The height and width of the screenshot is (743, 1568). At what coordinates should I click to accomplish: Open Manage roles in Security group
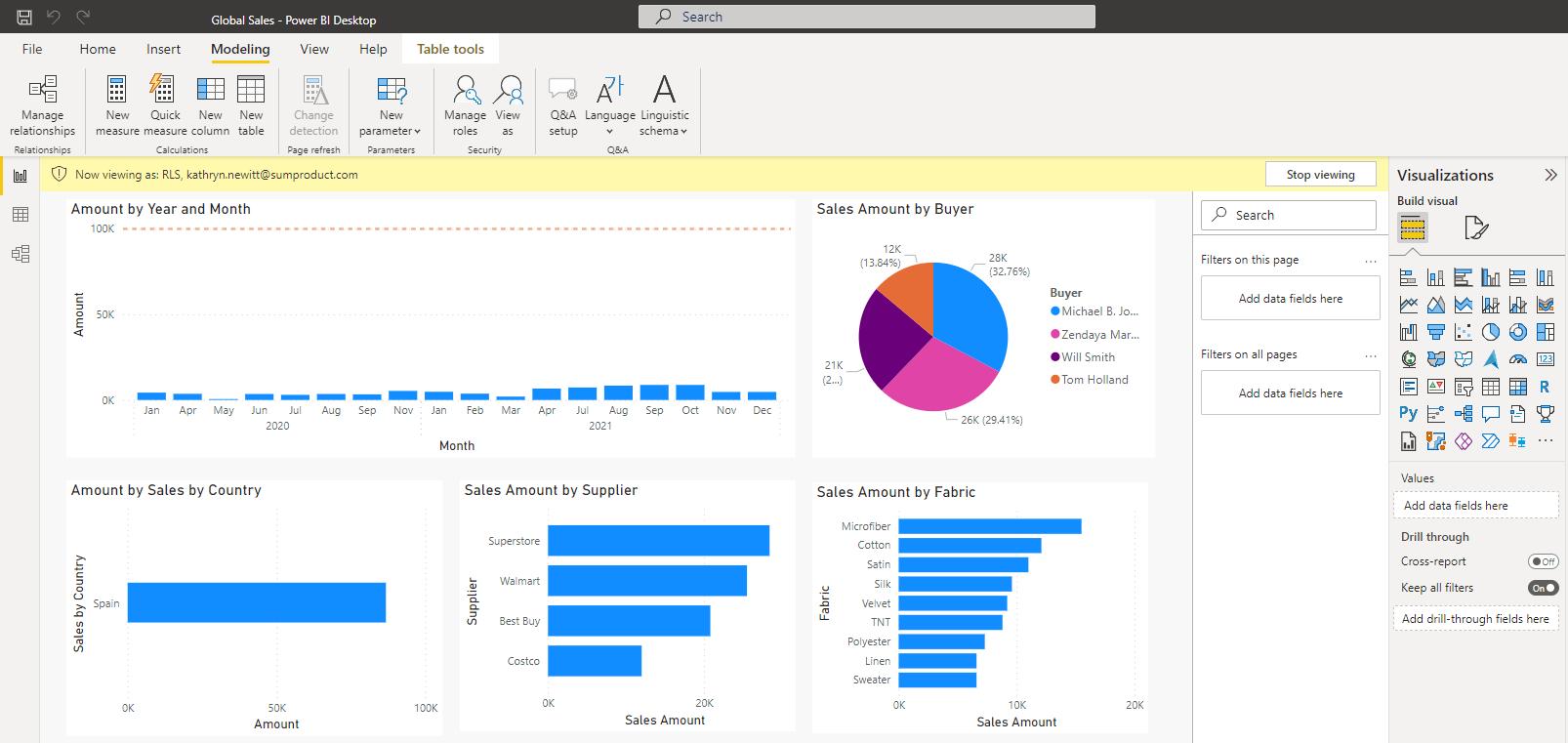[x=465, y=105]
